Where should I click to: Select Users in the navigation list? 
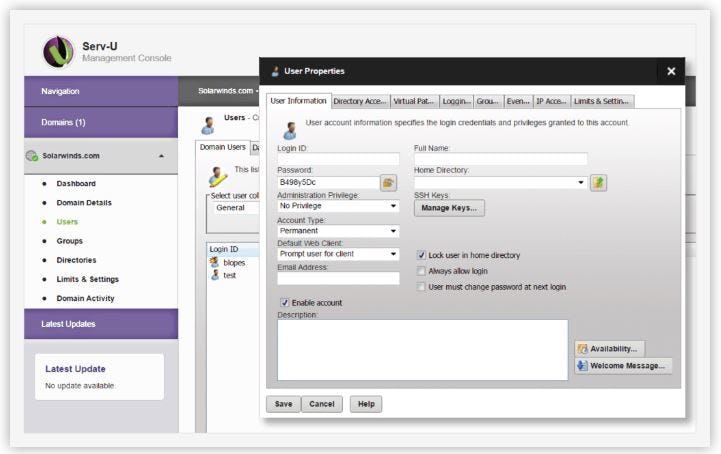67,222
